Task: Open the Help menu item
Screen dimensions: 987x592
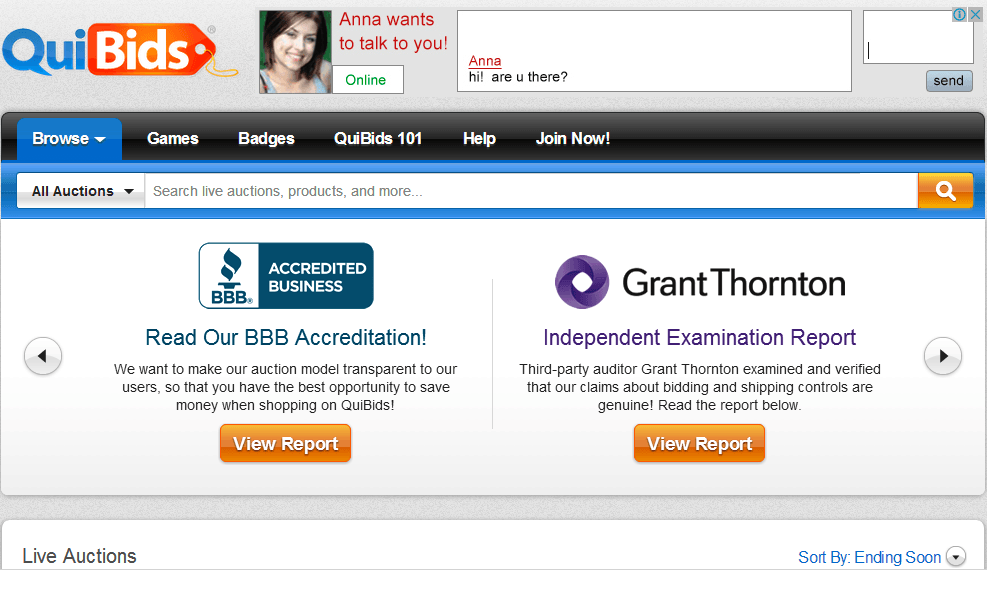Action: point(480,139)
